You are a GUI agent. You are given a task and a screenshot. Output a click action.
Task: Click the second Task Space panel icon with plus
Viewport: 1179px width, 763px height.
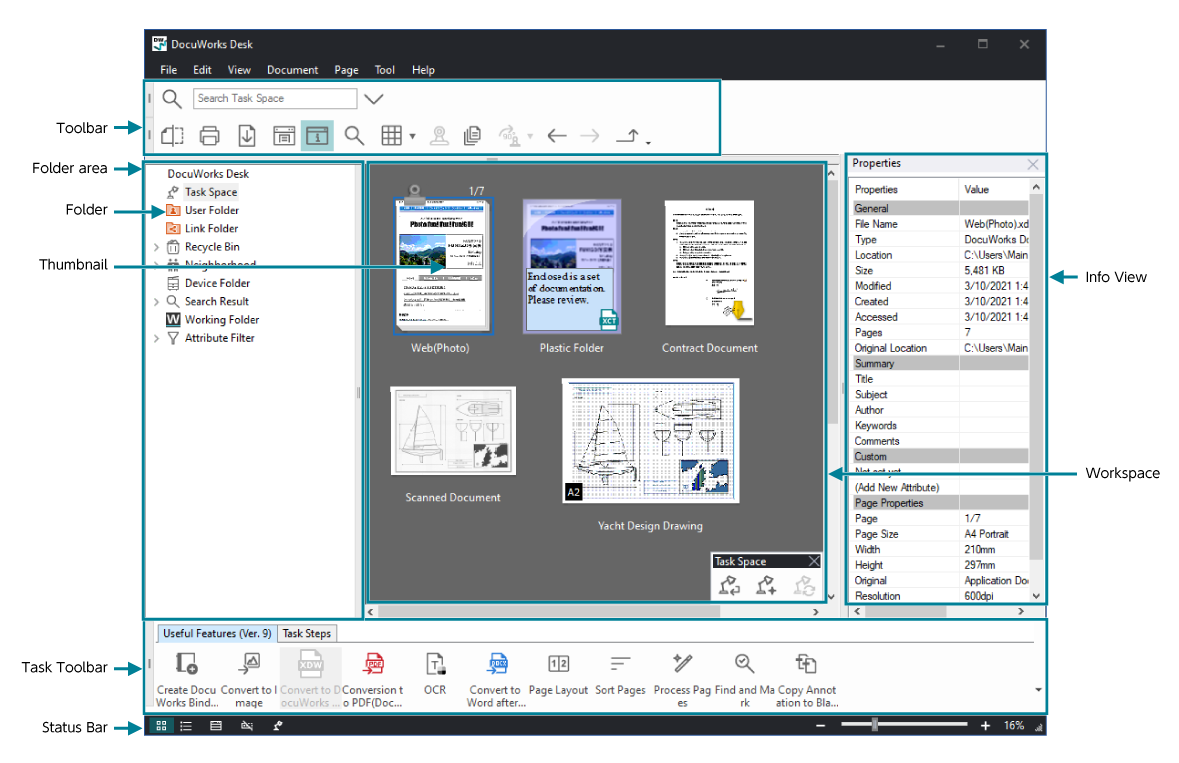tap(766, 585)
